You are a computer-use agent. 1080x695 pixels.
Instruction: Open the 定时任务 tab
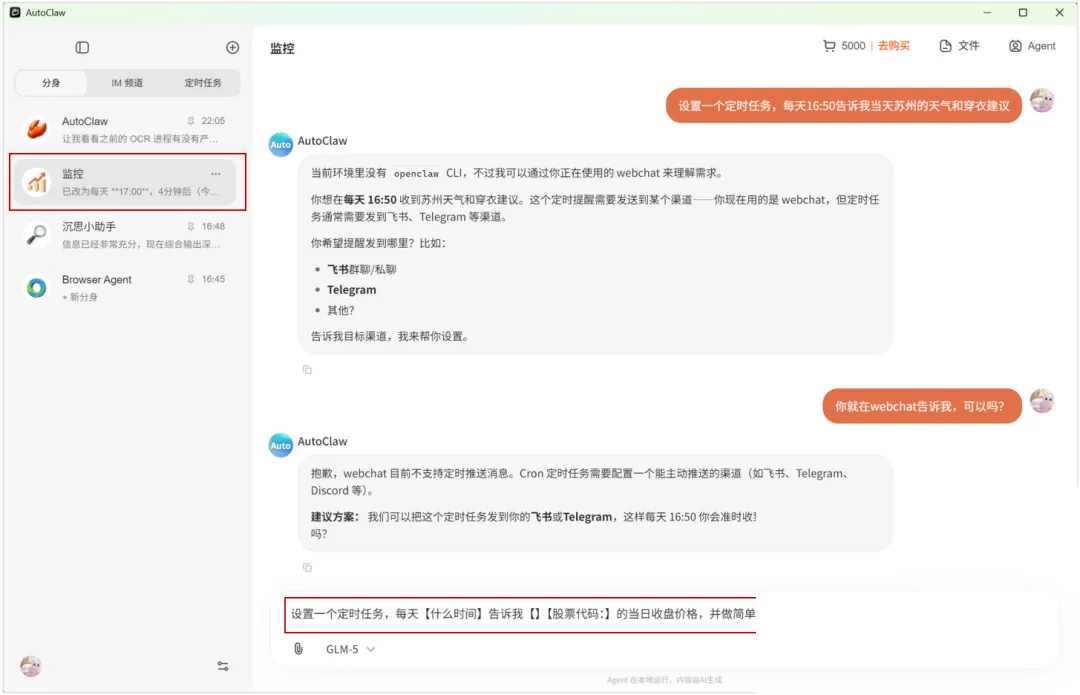click(202, 83)
